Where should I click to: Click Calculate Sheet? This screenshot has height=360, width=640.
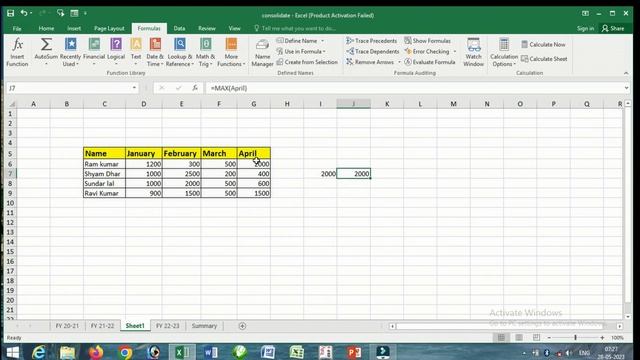pos(544,59)
